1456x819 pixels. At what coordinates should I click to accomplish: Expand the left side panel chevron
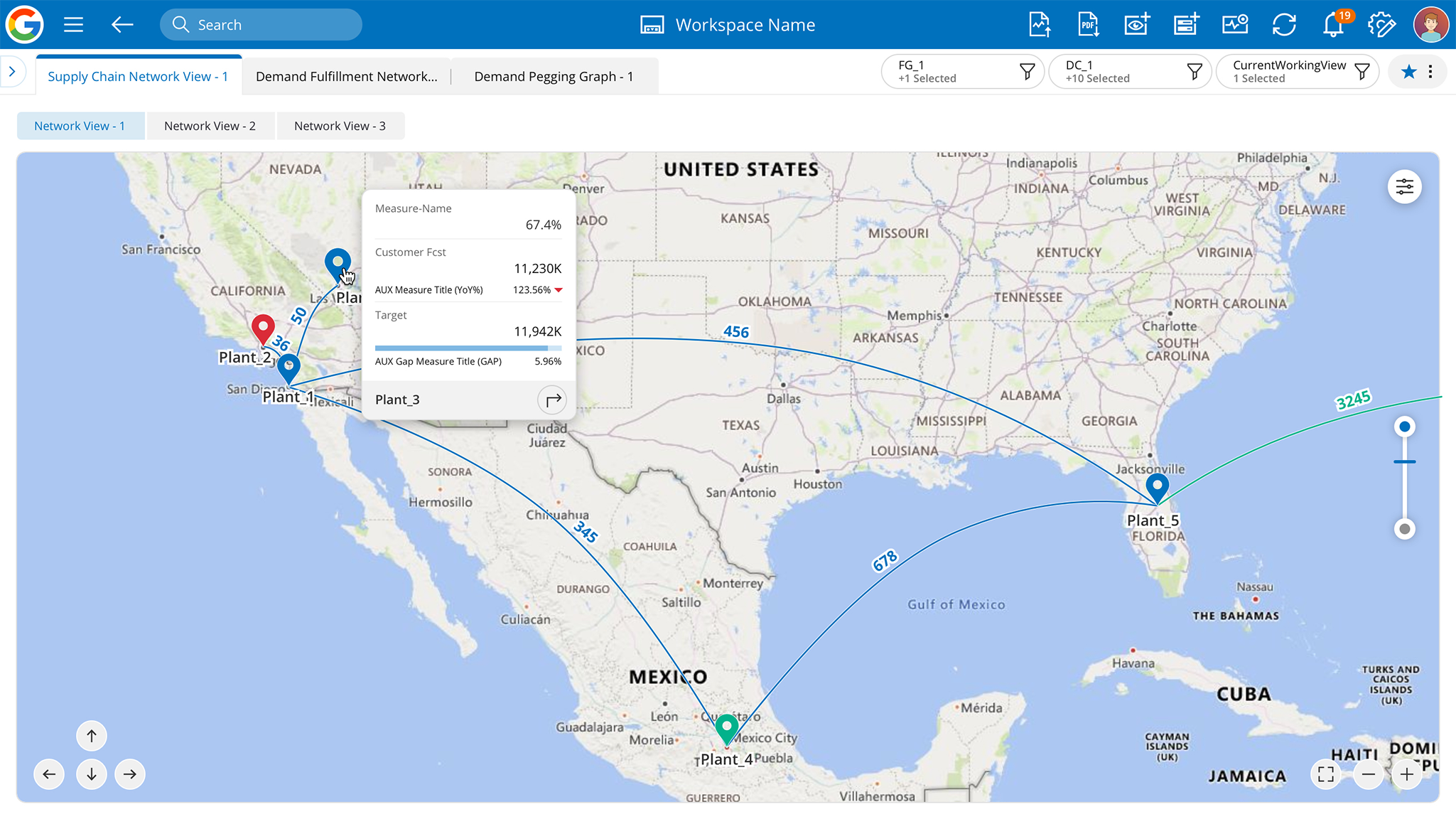12,71
